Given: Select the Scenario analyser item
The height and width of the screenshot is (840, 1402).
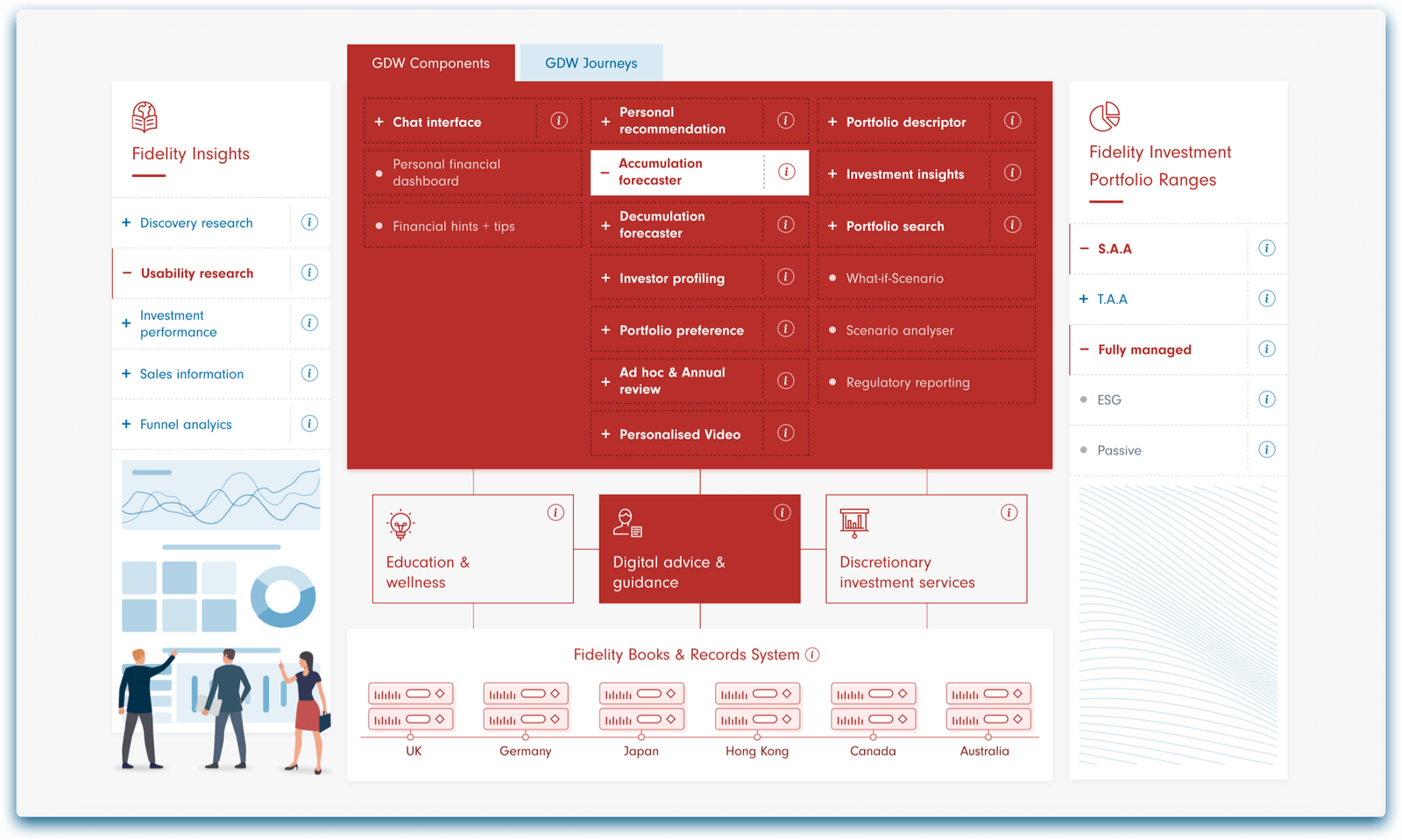Looking at the screenshot, I should coord(926,330).
